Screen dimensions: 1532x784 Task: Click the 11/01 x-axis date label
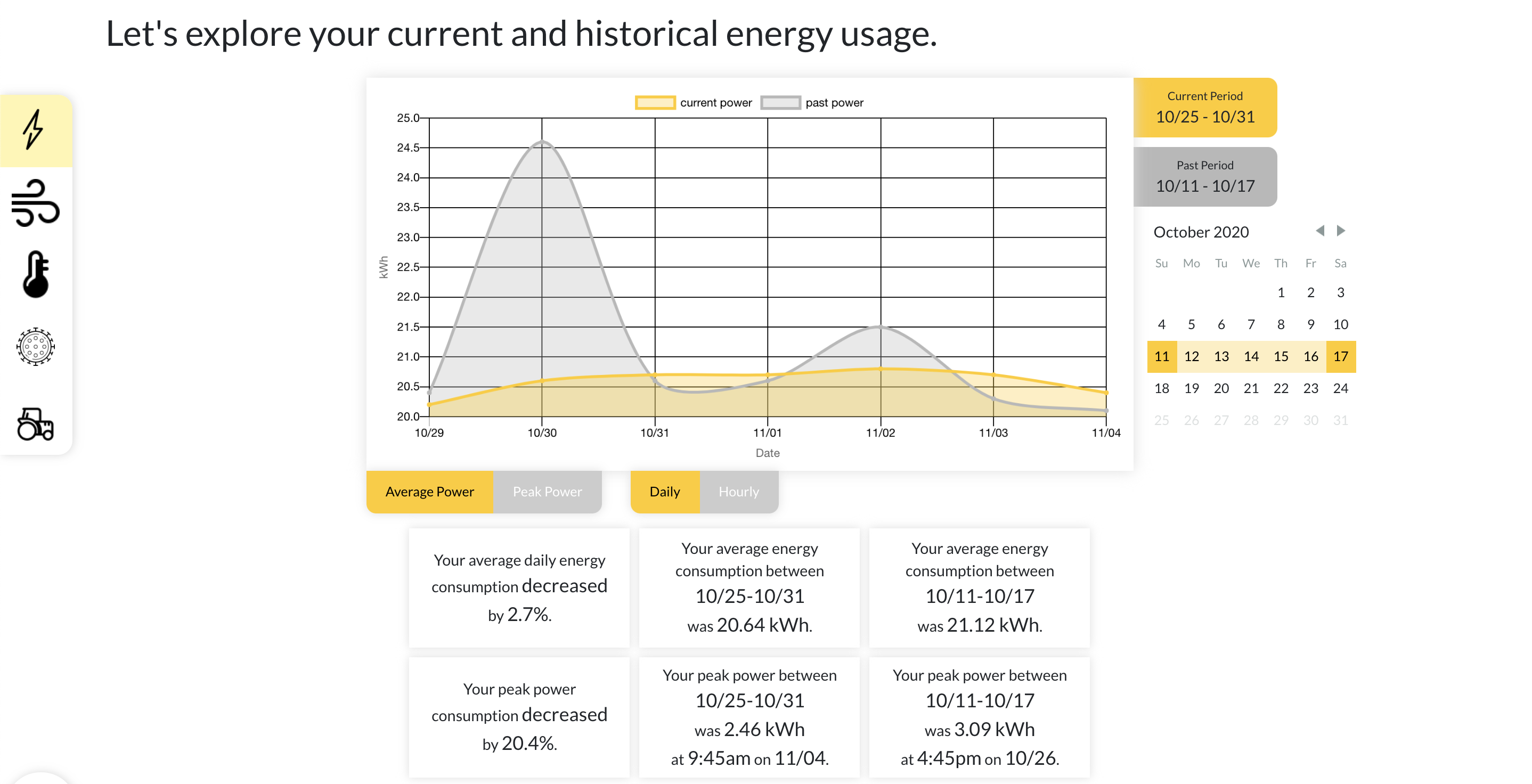point(767,433)
